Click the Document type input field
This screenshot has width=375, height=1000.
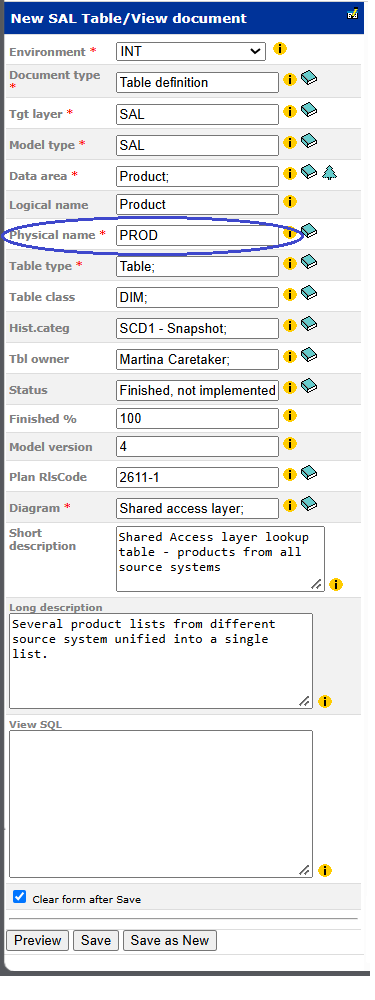[x=197, y=82]
